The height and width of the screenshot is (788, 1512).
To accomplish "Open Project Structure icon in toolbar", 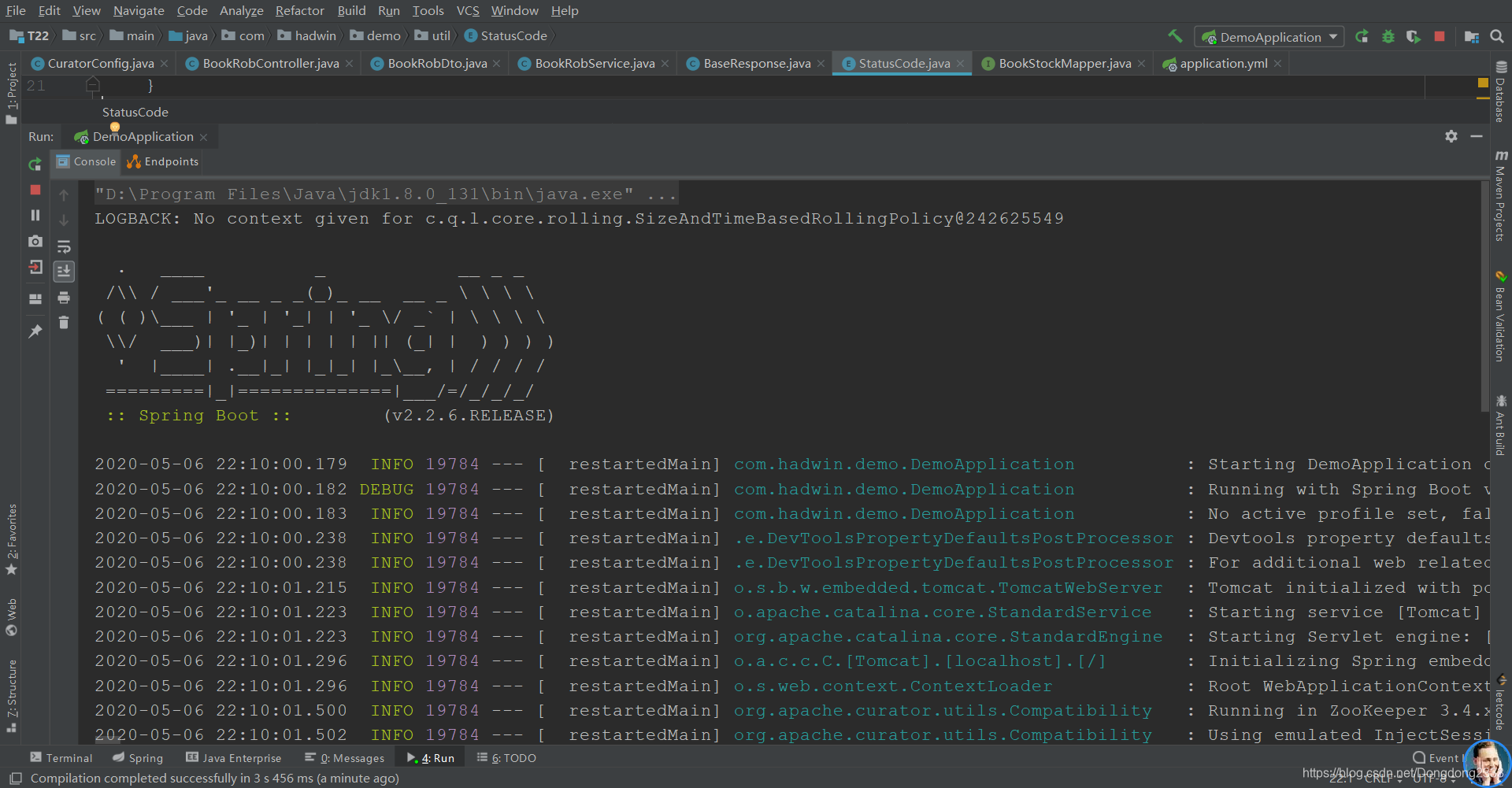I will [x=1471, y=36].
